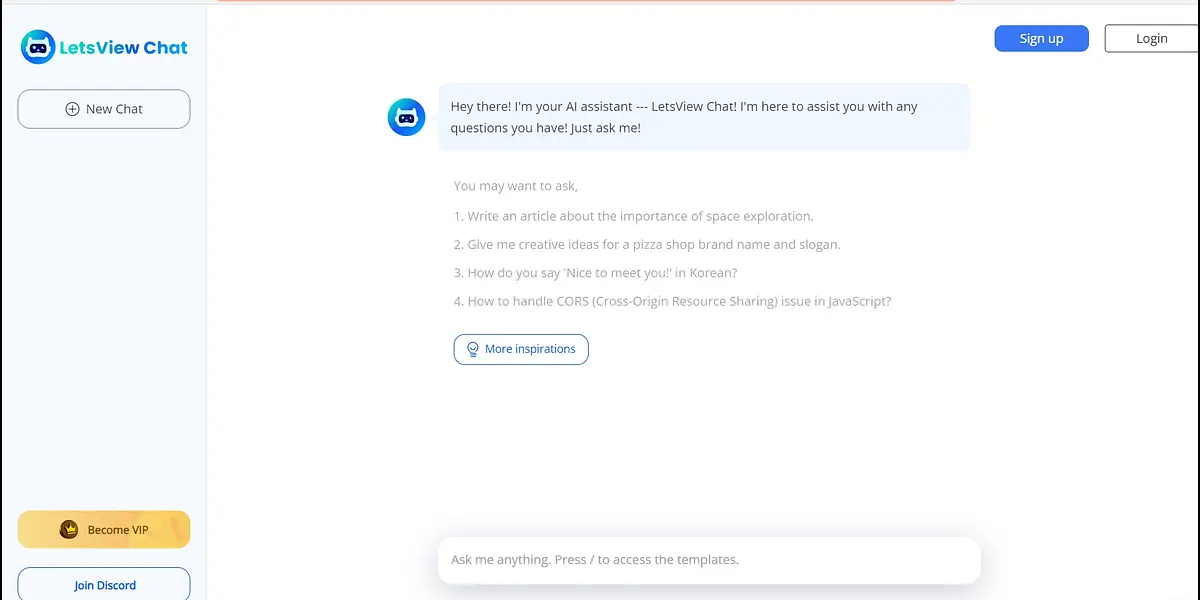Focus the 'Ask me anything' input field
The height and width of the screenshot is (600, 1200).
pos(708,560)
